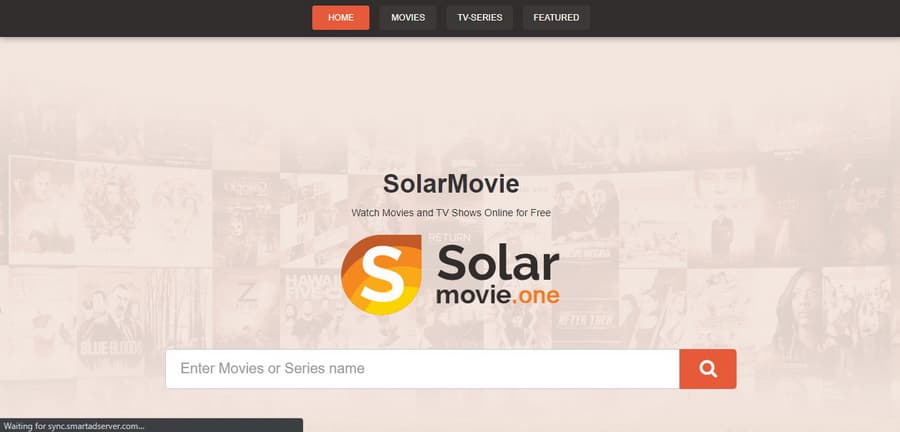Screen dimensions: 900x432
Task: Go to the HOME tab
Action: [340, 17]
